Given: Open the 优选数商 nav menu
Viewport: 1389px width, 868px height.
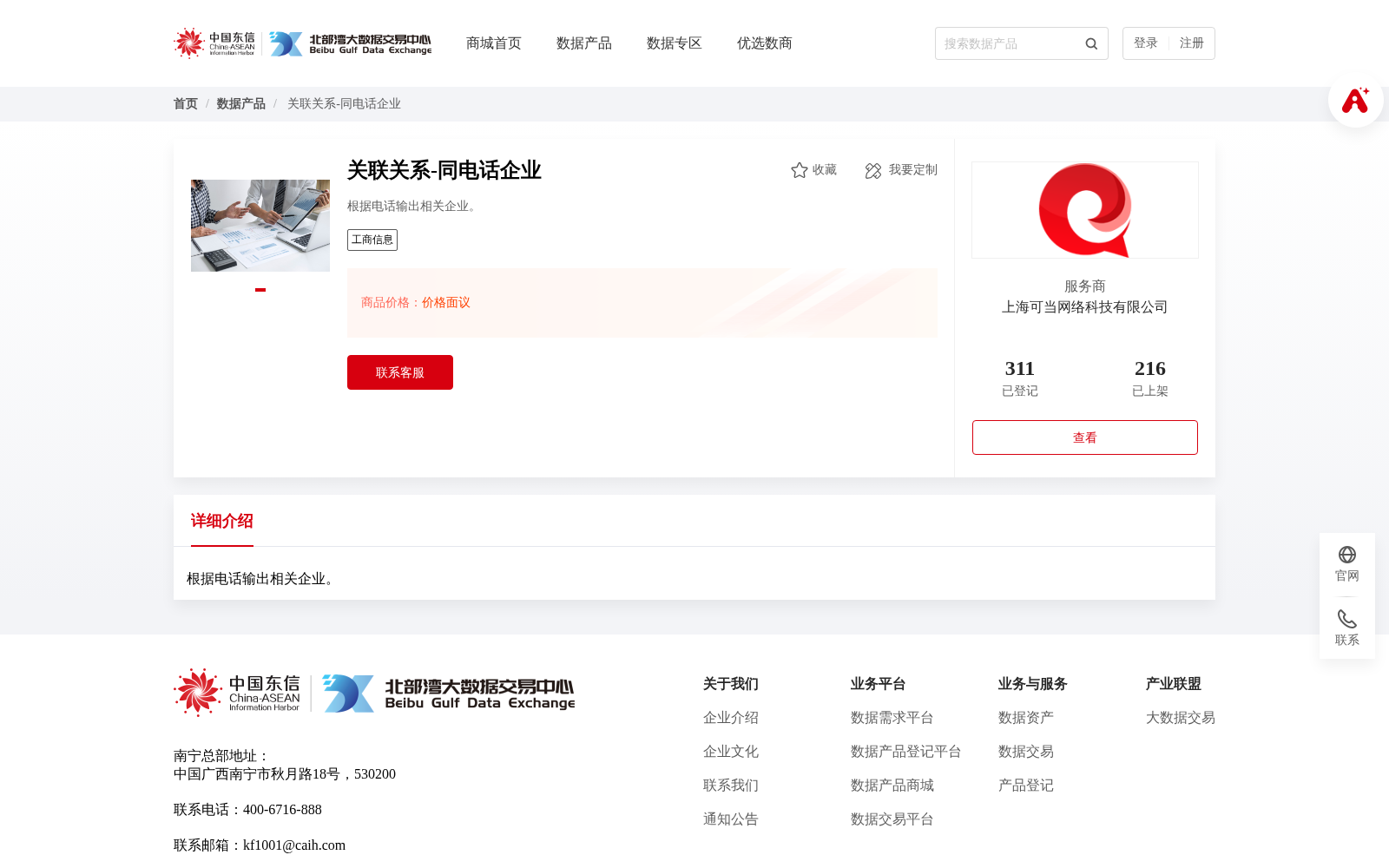Looking at the screenshot, I should click(765, 43).
